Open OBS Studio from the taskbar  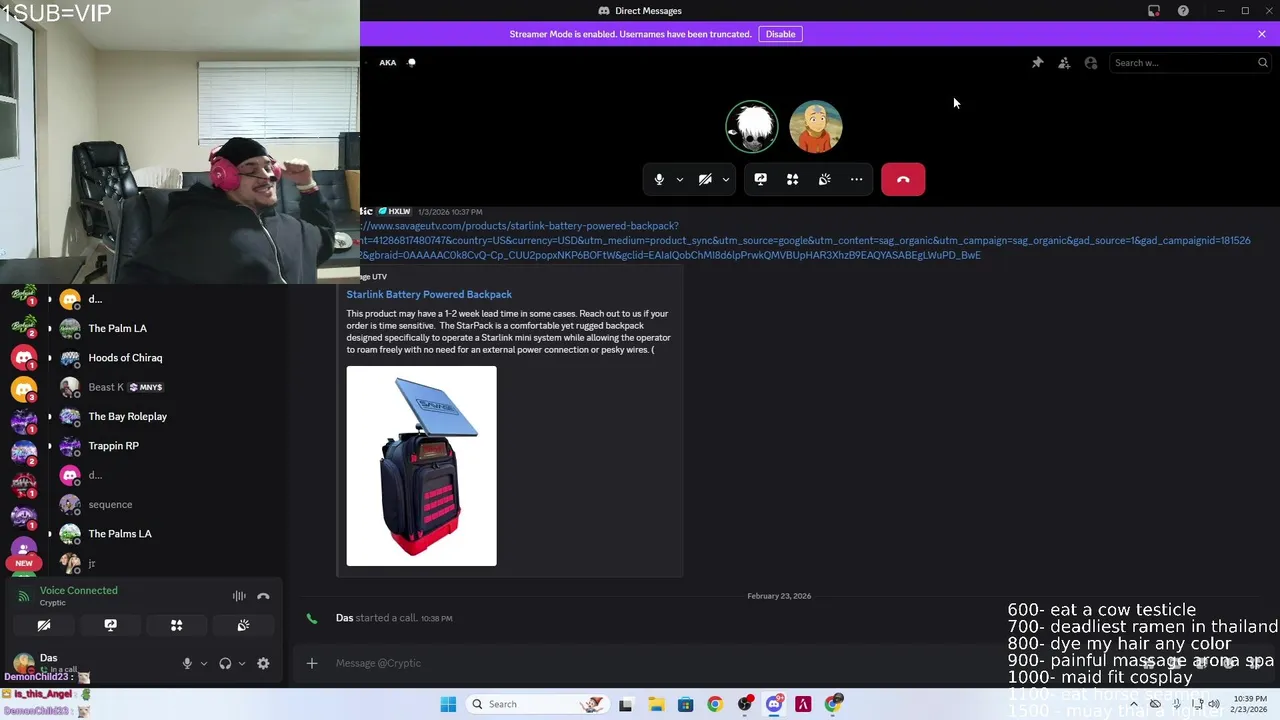tap(744, 704)
